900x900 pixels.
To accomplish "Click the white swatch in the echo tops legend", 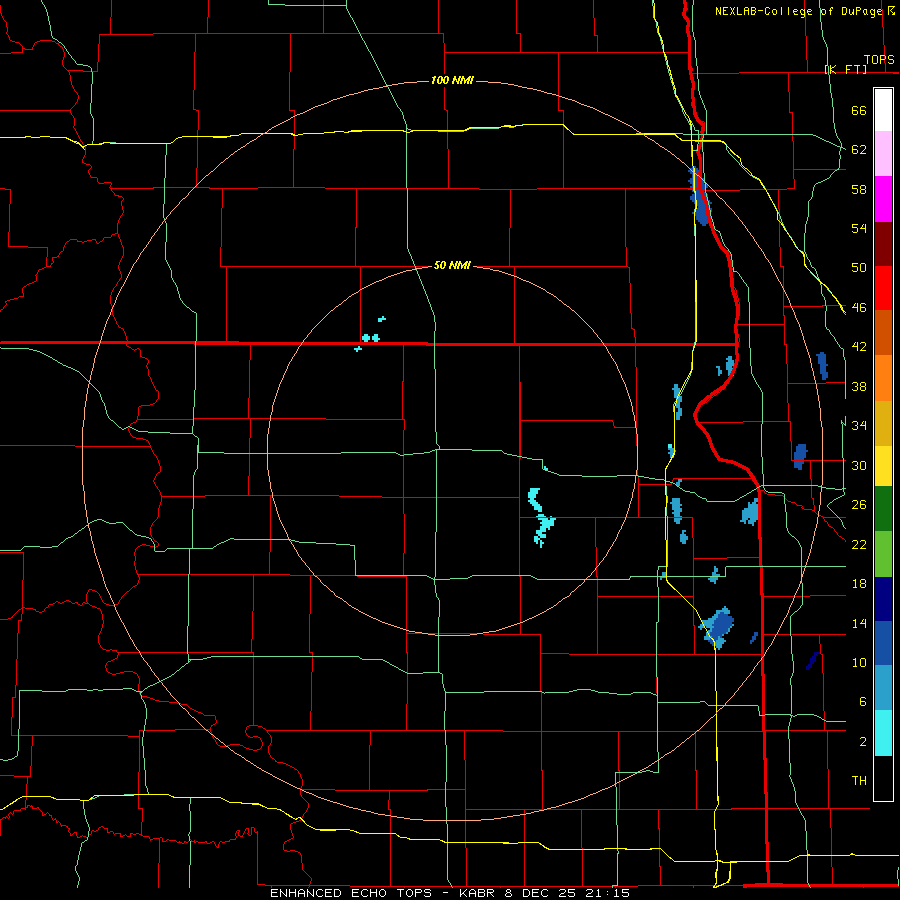I will coord(883,110).
